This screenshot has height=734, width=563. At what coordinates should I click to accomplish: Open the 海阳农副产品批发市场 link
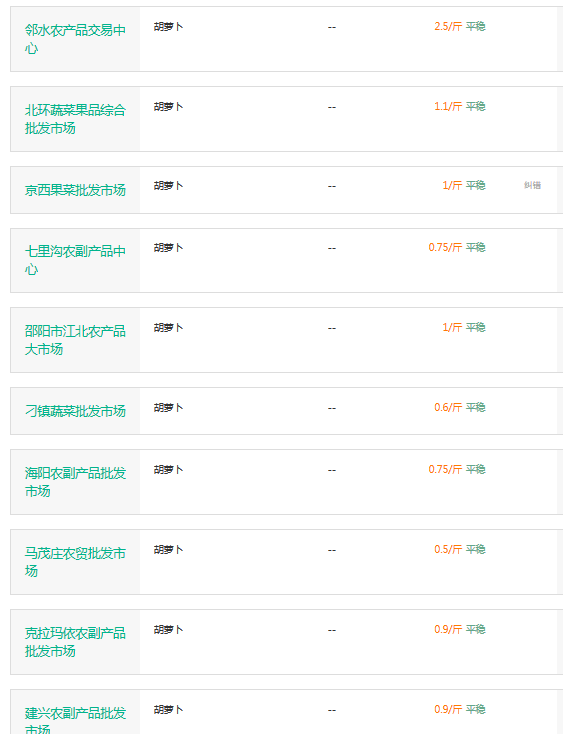point(75,482)
